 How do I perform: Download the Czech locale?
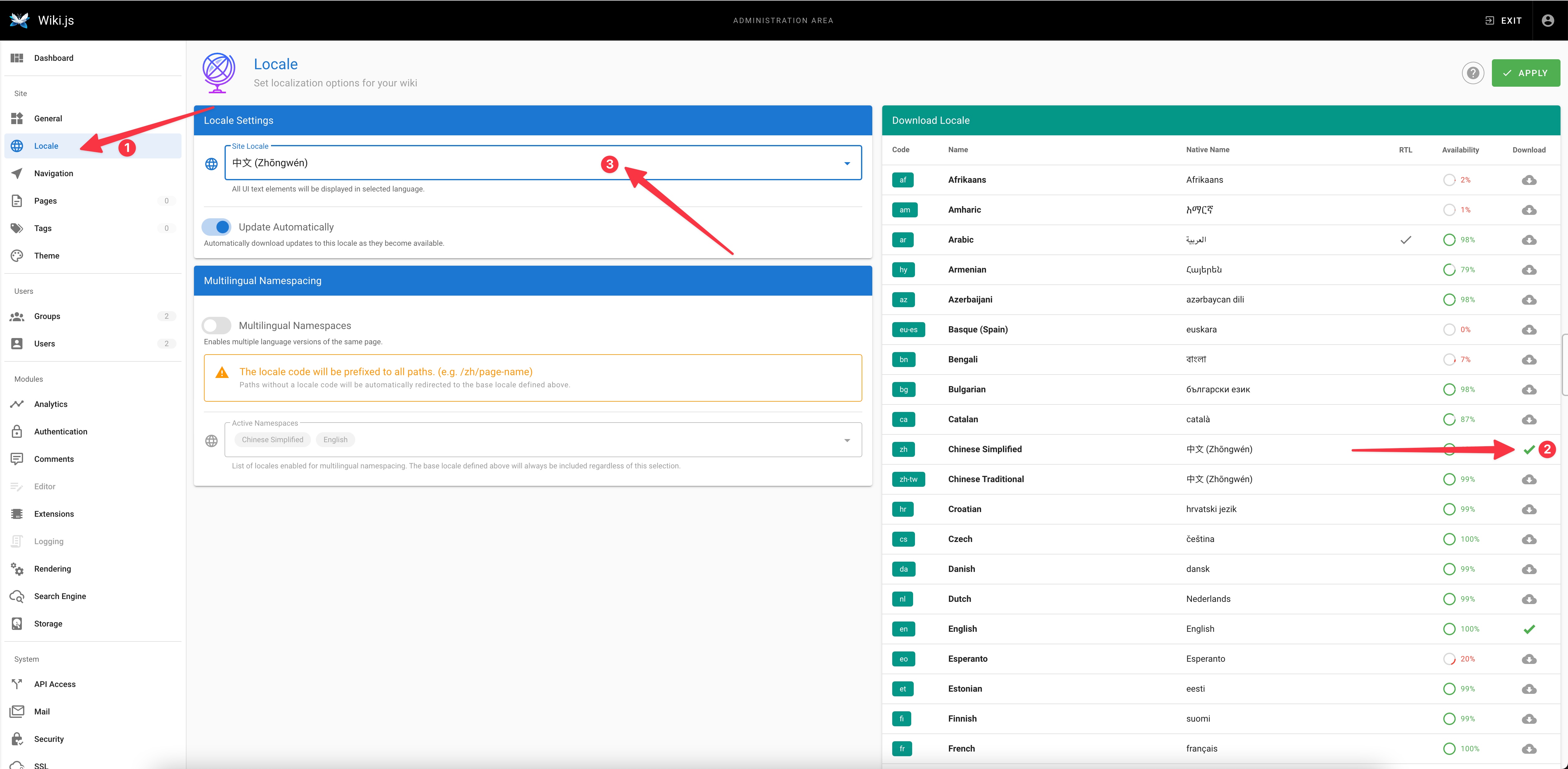click(x=1529, y=539)
